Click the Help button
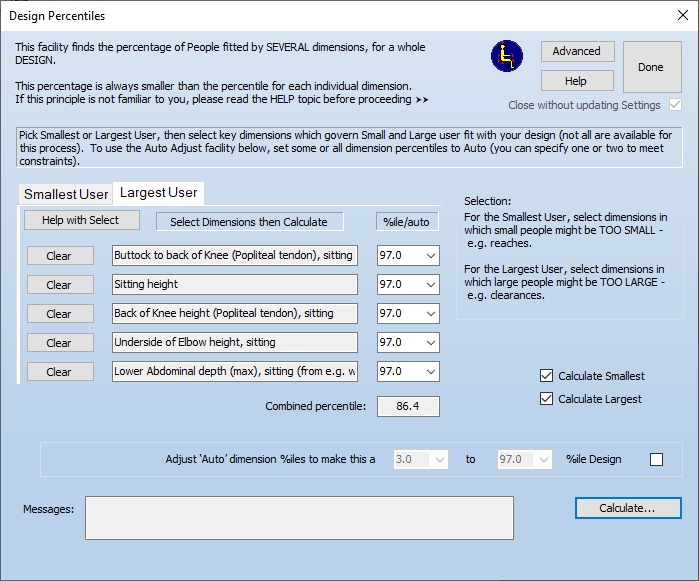 tap(577, 81)
